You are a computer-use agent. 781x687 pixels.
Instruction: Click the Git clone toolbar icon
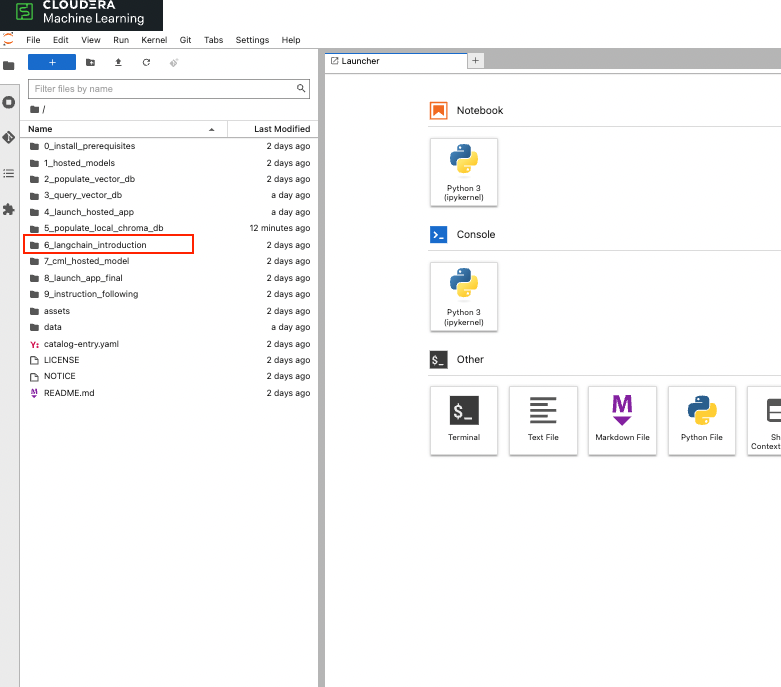(x=174, y=62)
